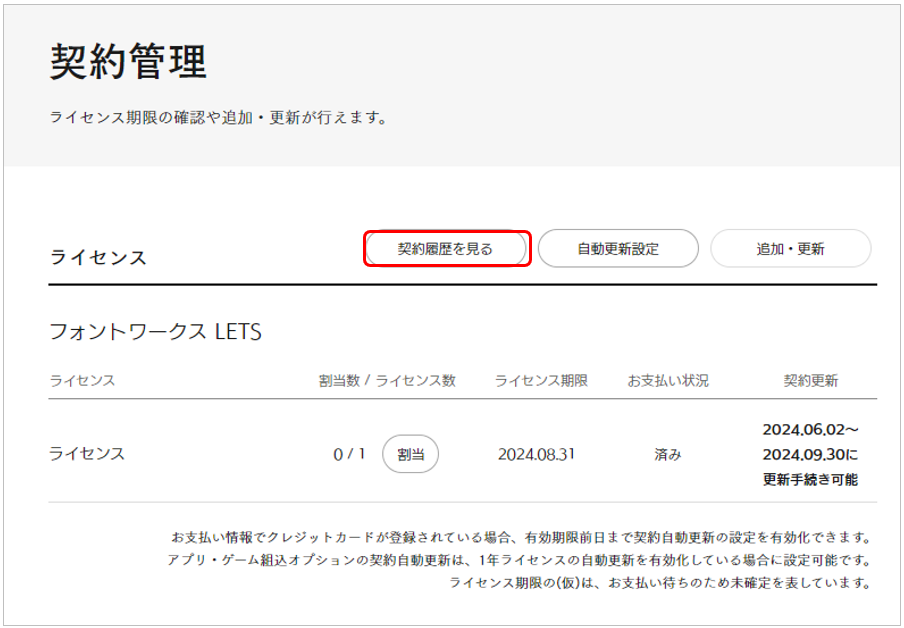This screenshot has height=628, width=904.
Task: Click note about ライセンス期限の(仮)
Action: (x=660, y=582)
